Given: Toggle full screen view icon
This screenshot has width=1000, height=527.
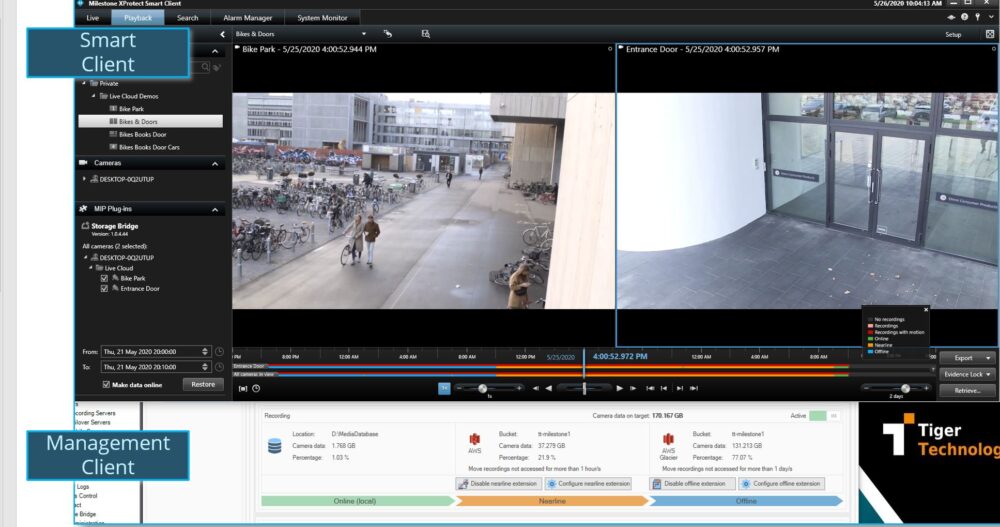Looking at the screenshot, I should [990, 34].
